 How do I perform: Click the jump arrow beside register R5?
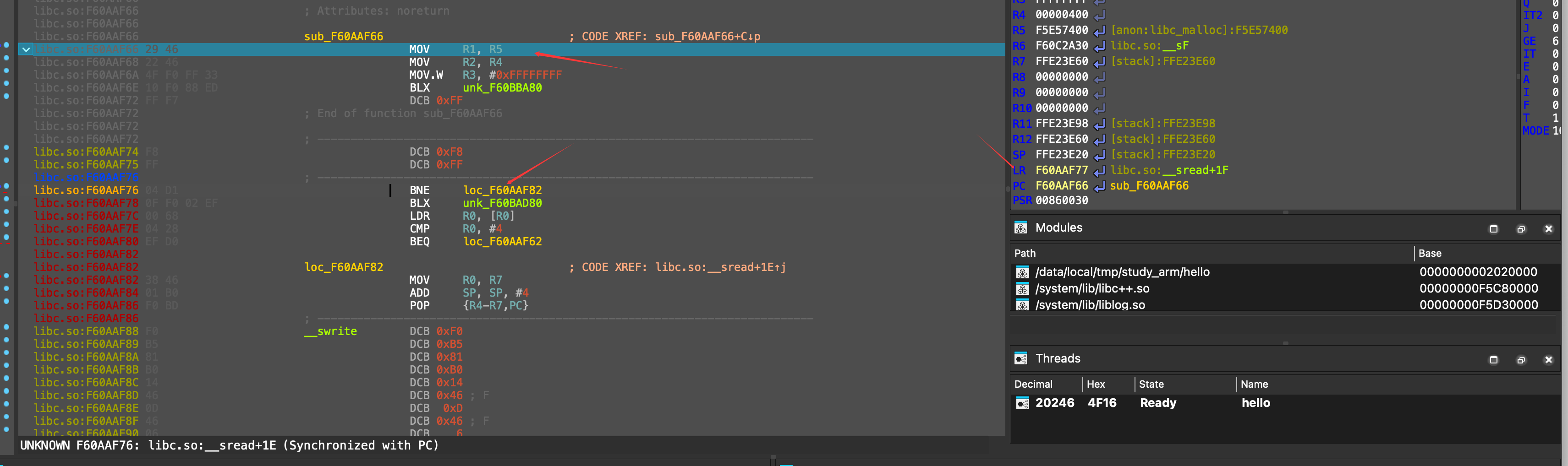point(1099,30)
